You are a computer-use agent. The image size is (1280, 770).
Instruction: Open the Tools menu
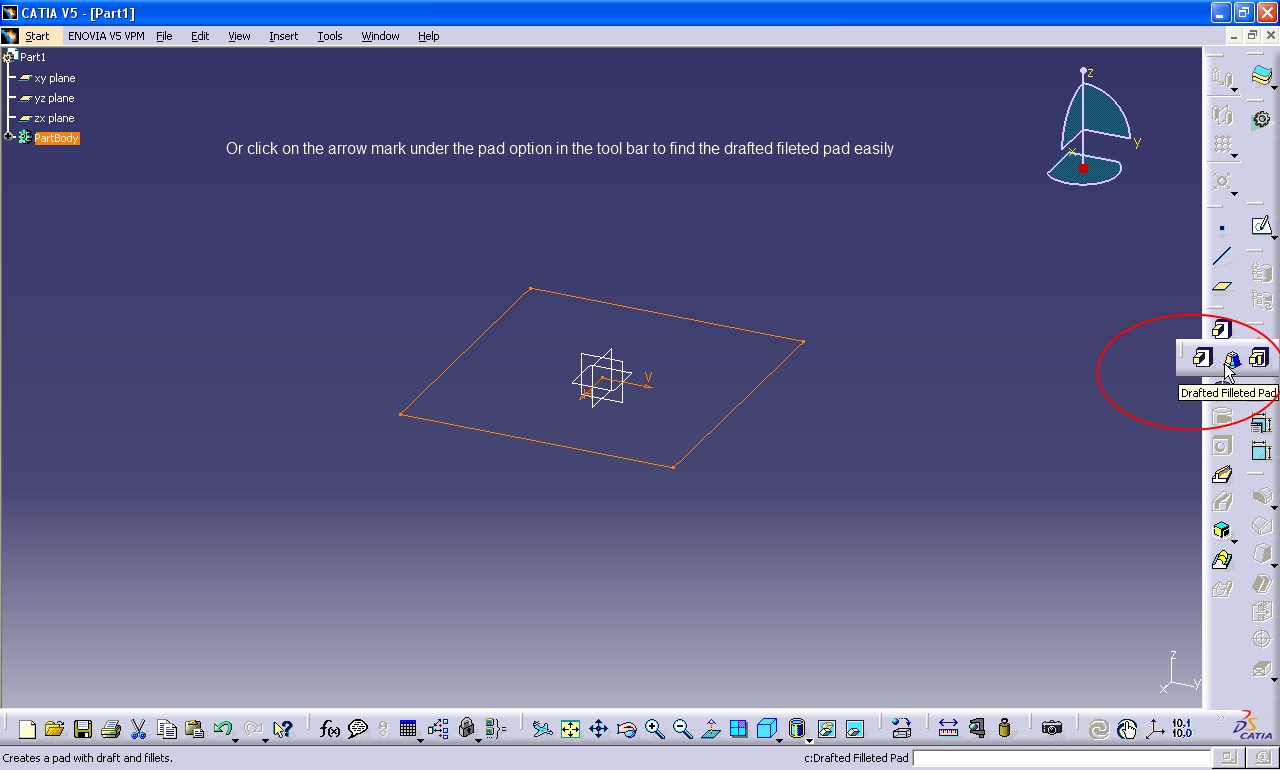329,36
